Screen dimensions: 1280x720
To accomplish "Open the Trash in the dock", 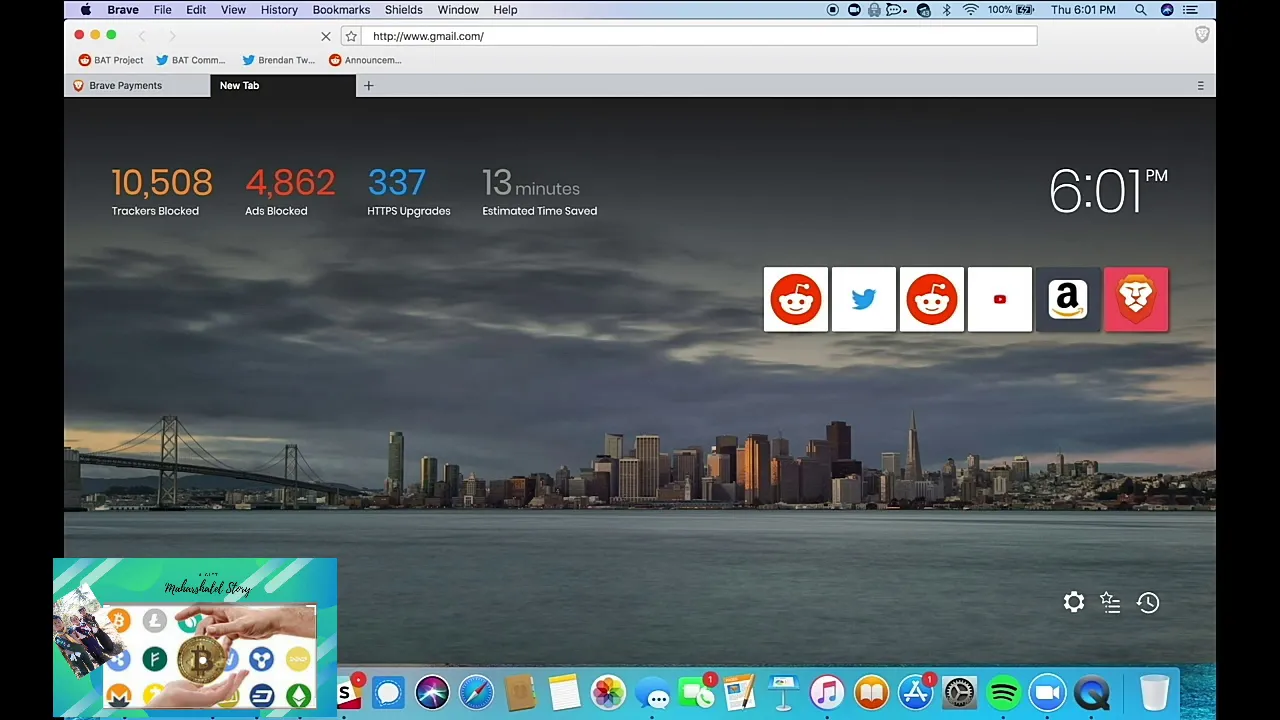I will 1154,692.
